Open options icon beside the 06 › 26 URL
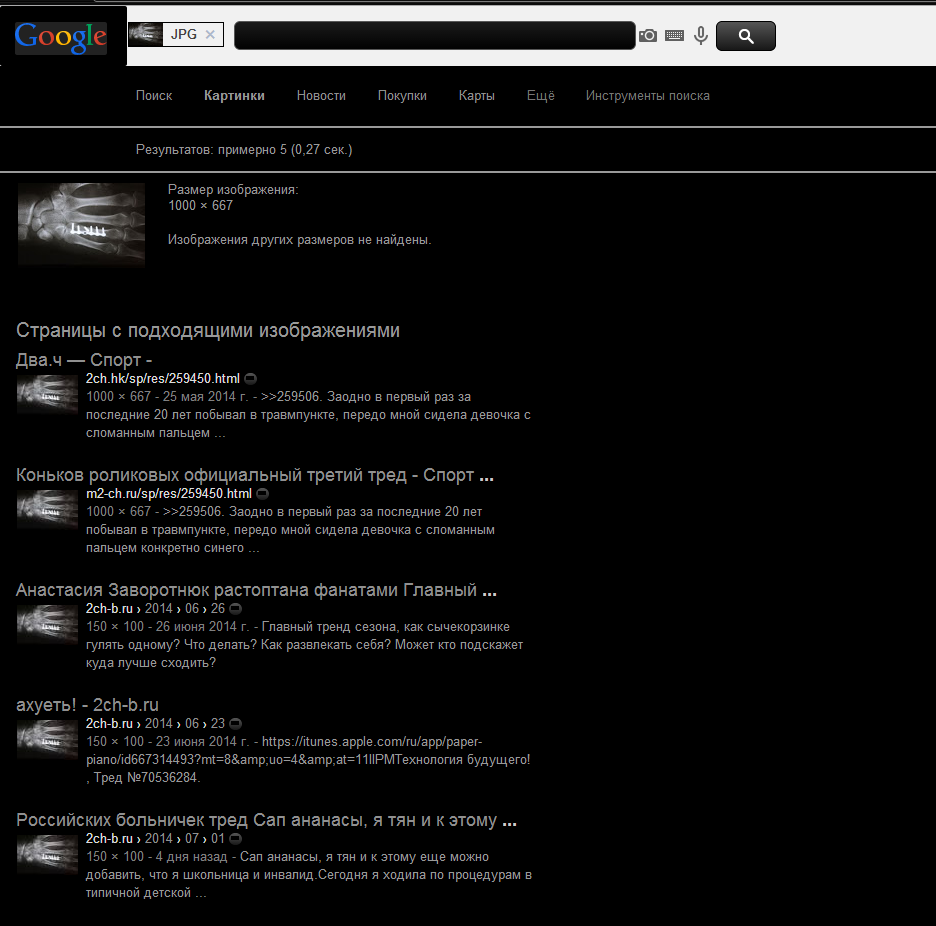This screenshot has height=926, width=936. tap(236, 608)
